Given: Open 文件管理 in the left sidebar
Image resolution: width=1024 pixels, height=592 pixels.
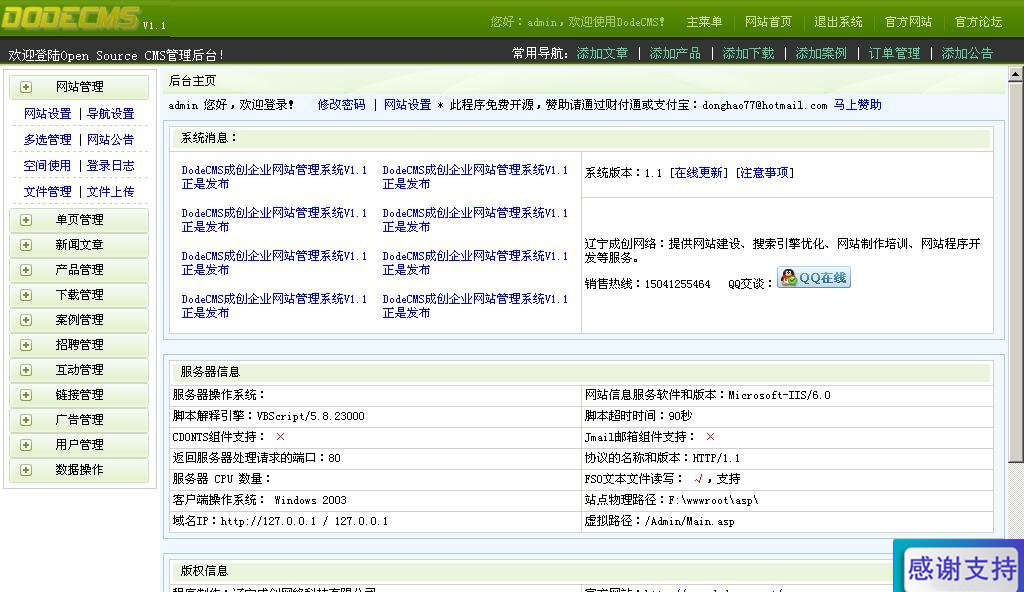Looking at the screenshot, I should tap(48, 192).
